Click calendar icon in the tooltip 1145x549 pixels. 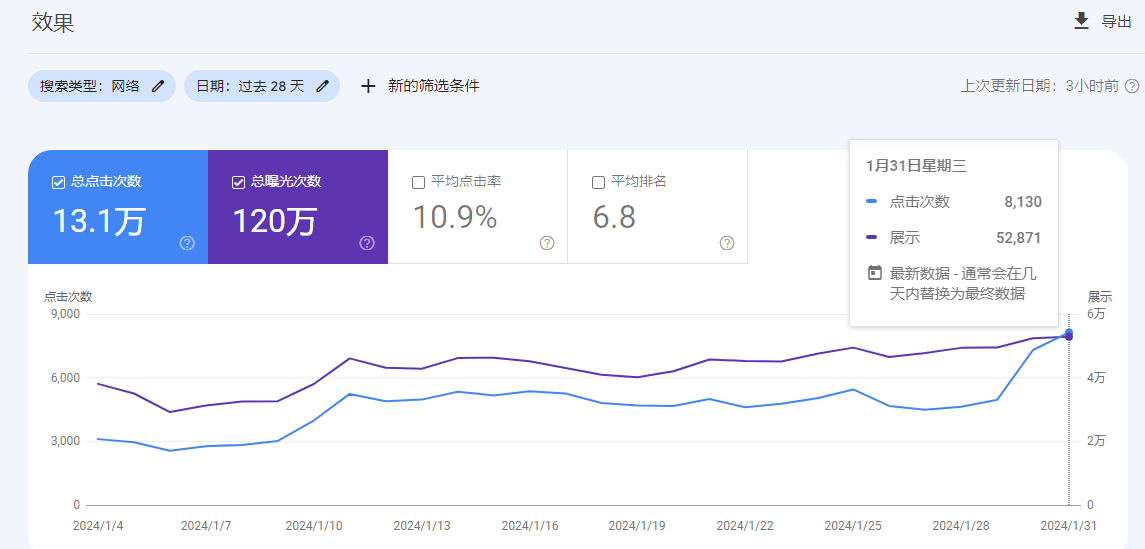point(874,273)
